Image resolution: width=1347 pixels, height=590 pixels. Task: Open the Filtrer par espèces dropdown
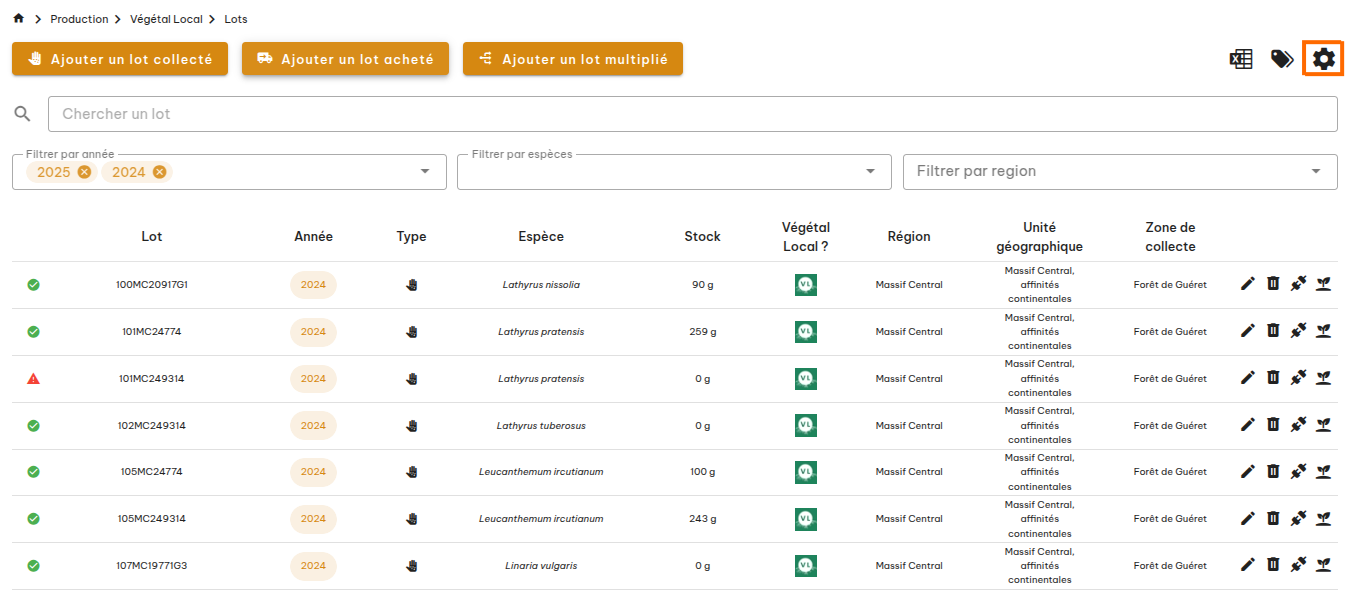(x=870, y=172)
